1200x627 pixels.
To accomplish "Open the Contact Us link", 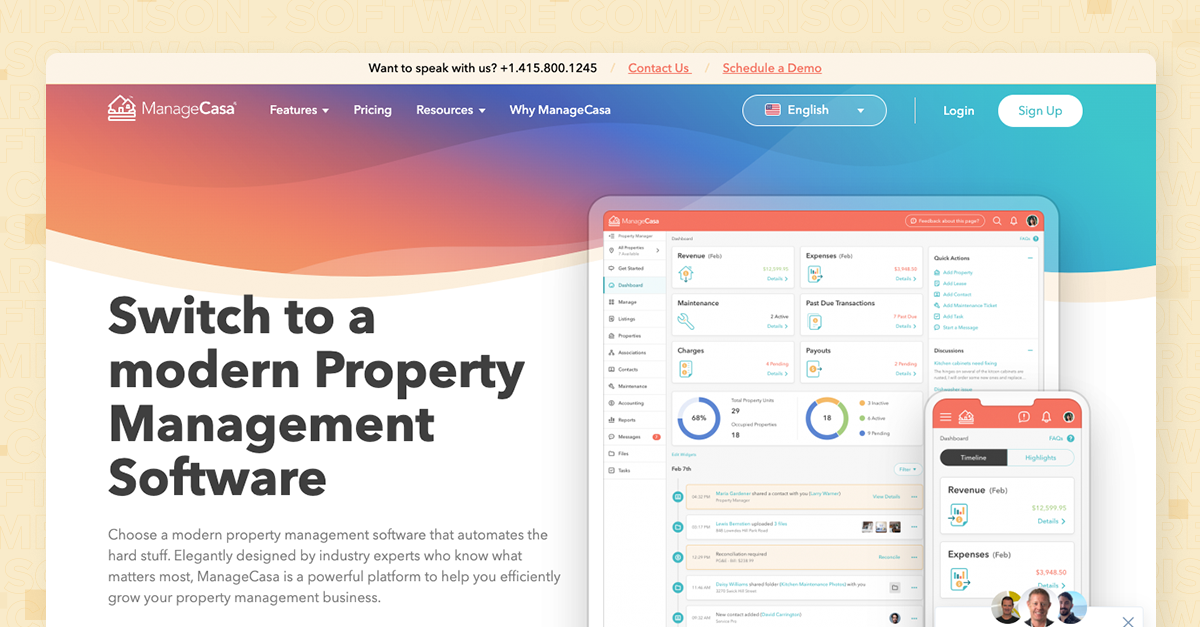I will pyautogui.click(x=658, y=68).
